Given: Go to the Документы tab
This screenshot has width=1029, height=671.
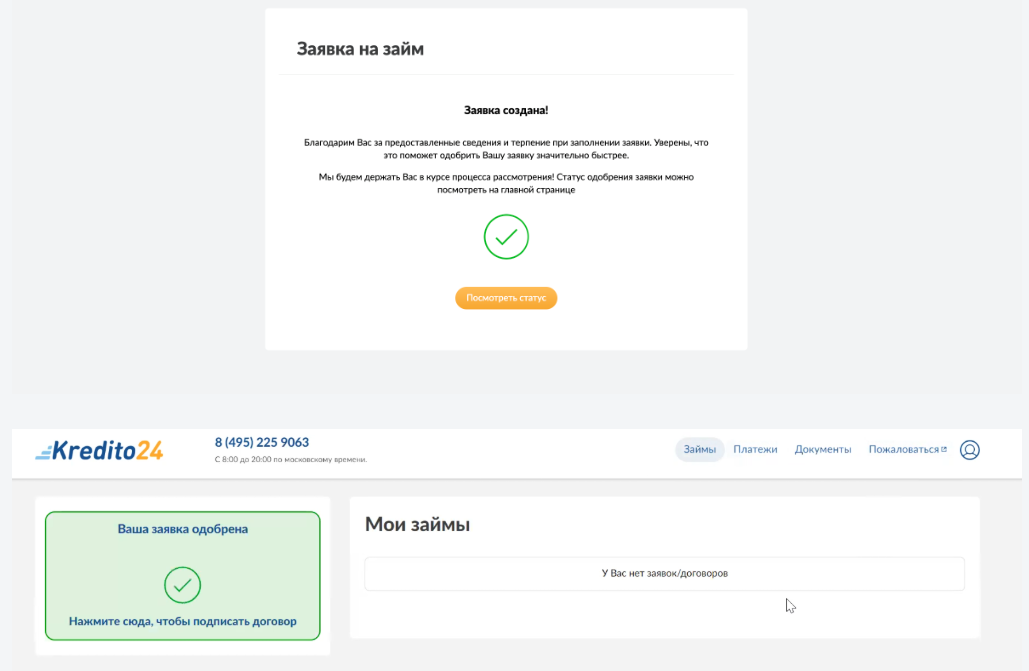Looking at the screenshot, I should [x=823, y=450].
